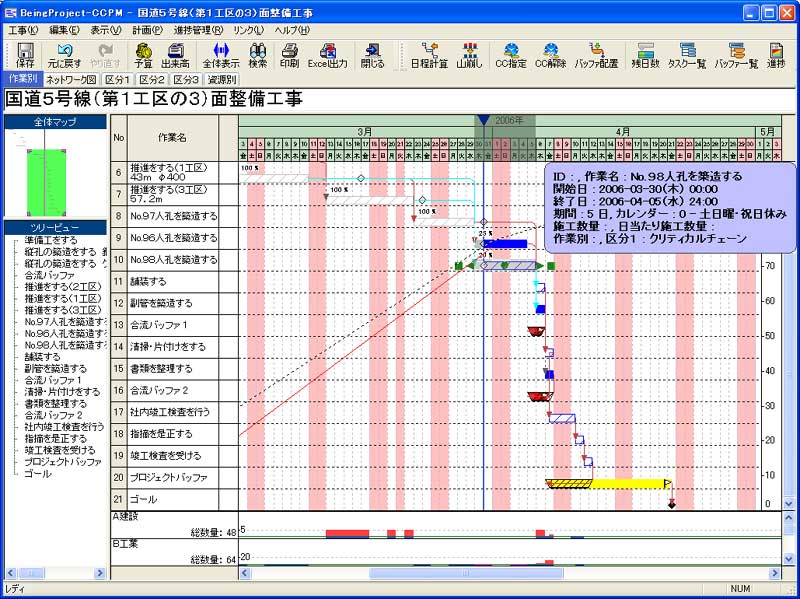
Task: Click the 印刷 (print) toolbar icon
Action: 289,54
